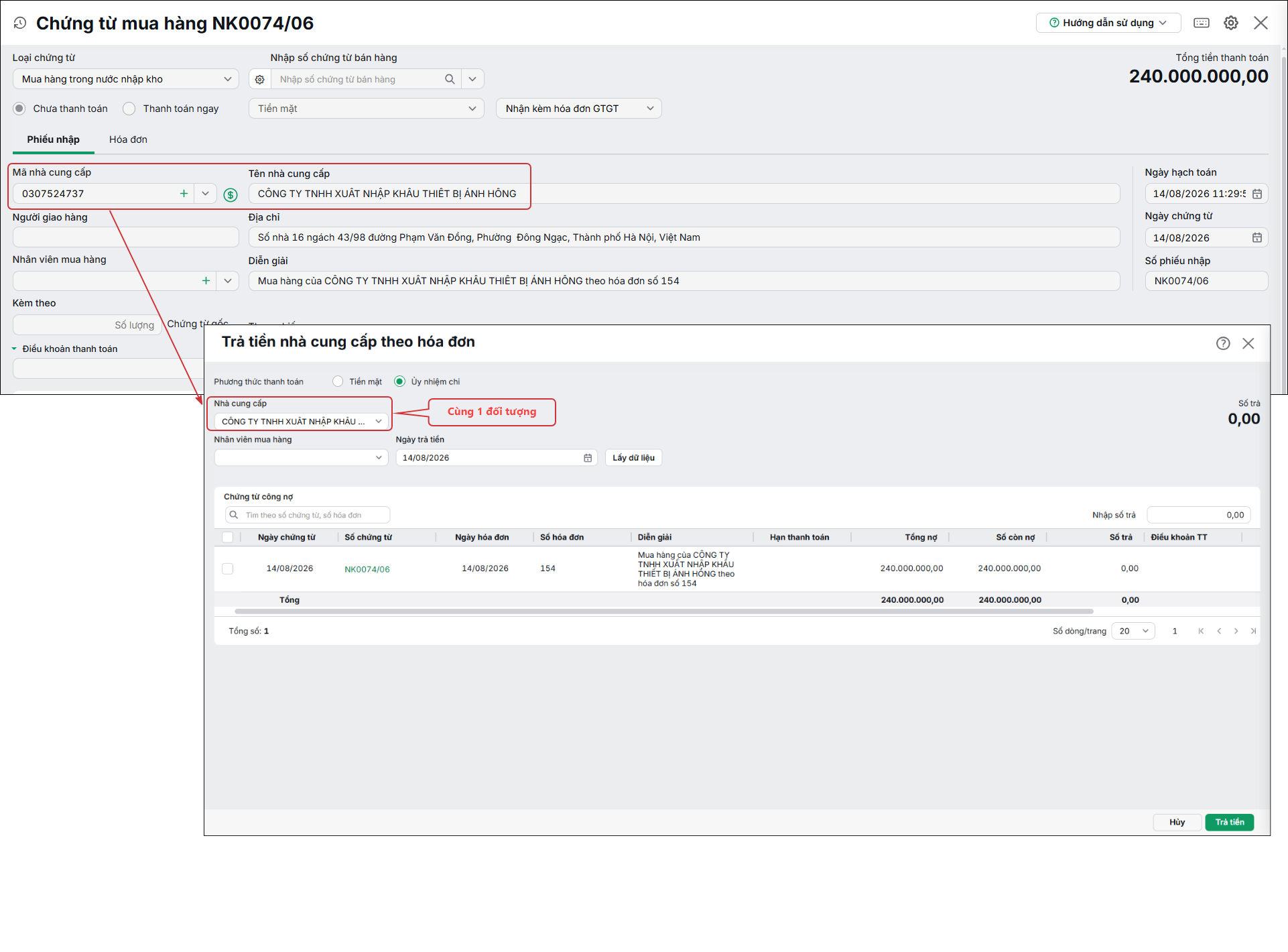
Task: Choose Tiền mặt payment method radio
Action: tap(338, 381)
